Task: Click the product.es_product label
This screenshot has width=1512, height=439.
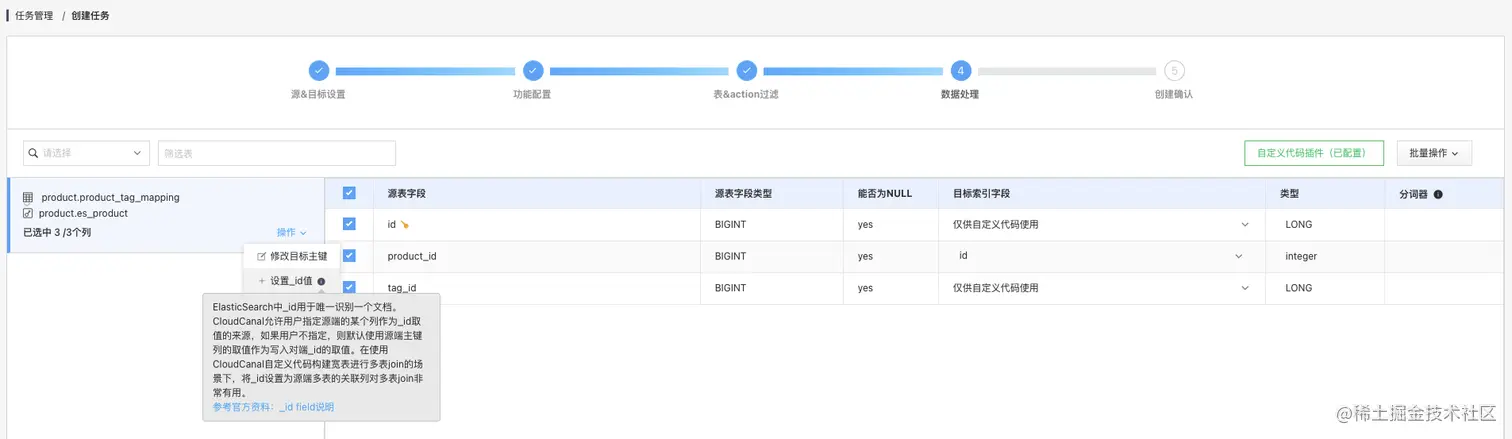Action: point(83,213)
